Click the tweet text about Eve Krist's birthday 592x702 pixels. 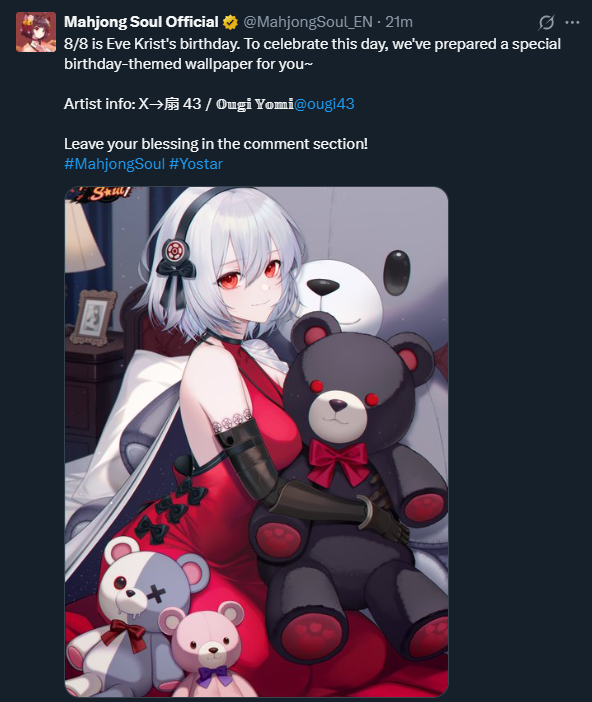[312, 54]
